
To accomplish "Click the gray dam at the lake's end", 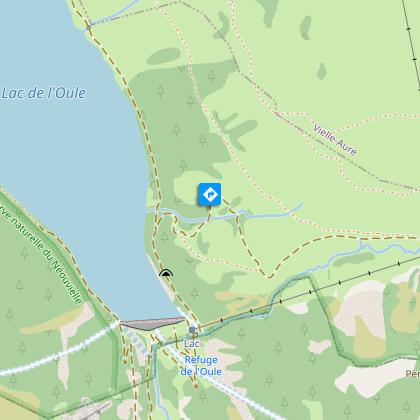I will point(152,323).
